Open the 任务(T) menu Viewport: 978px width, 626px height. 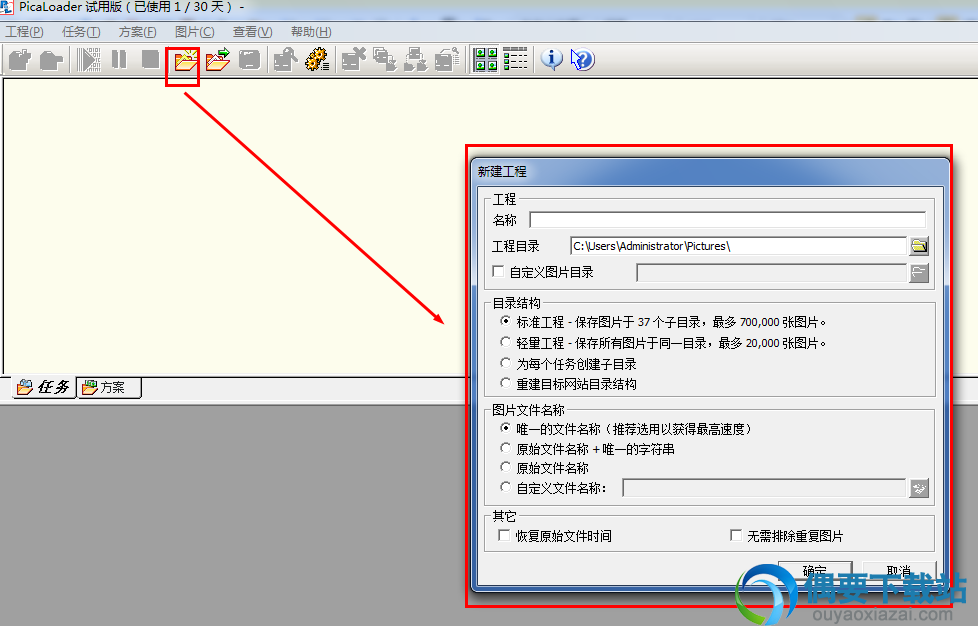pos(81,32)
